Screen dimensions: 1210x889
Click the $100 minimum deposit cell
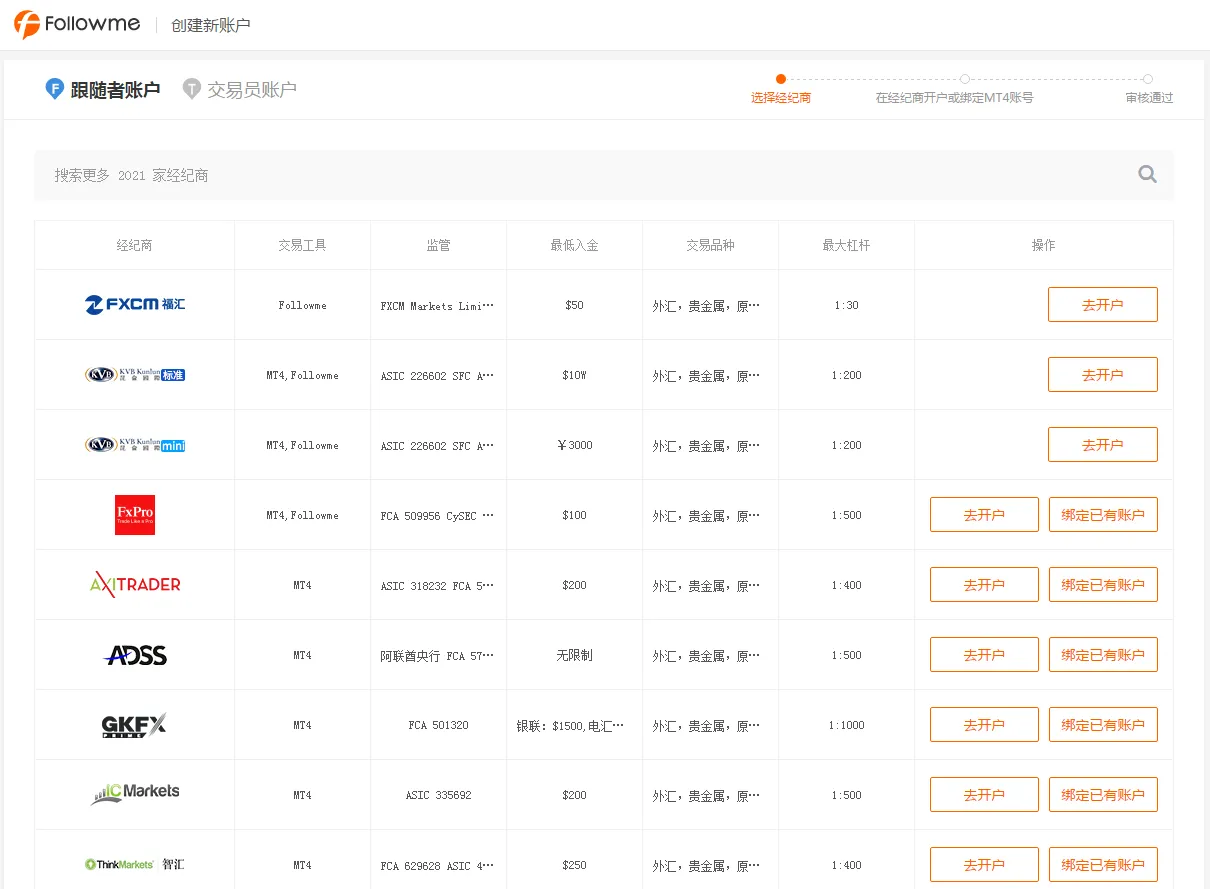[x=574, y=515]
